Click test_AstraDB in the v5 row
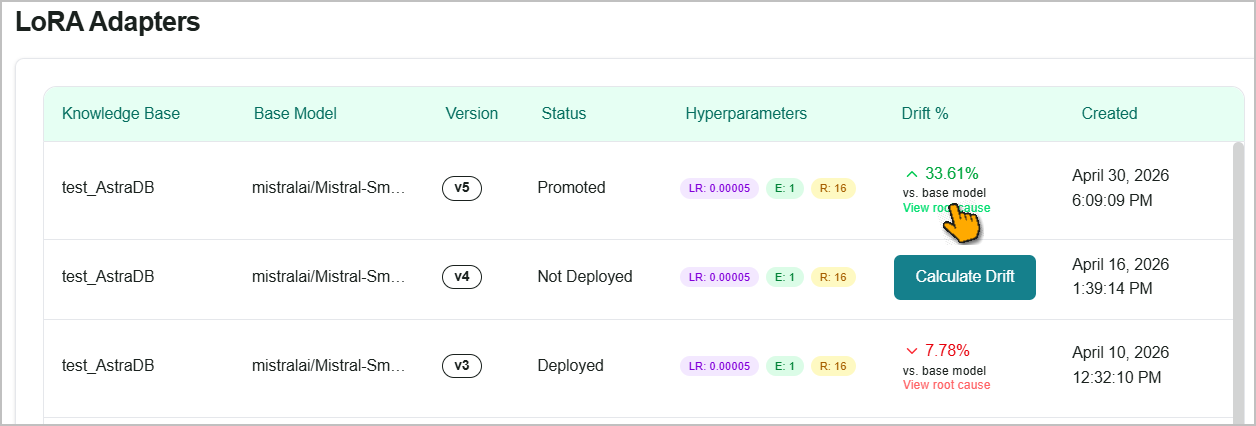This screenshot has height=426, width=1256. (x=108, y=188)
